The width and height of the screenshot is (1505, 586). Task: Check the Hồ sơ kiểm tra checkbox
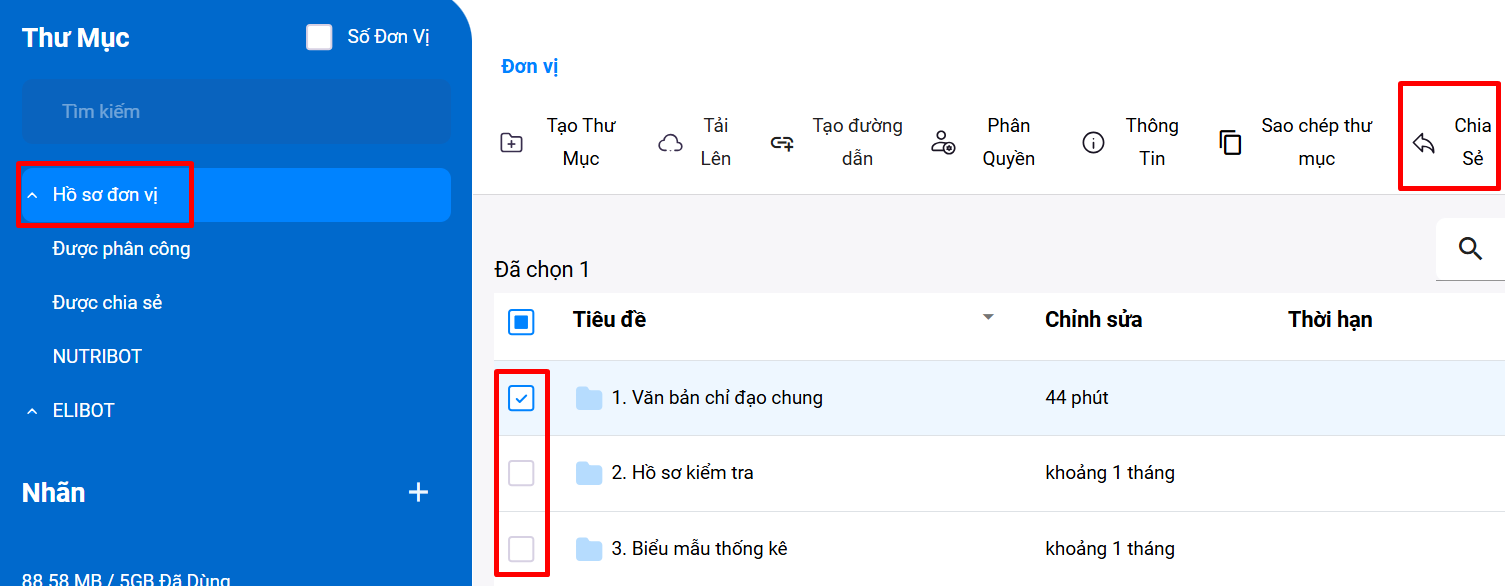point(521,473)
